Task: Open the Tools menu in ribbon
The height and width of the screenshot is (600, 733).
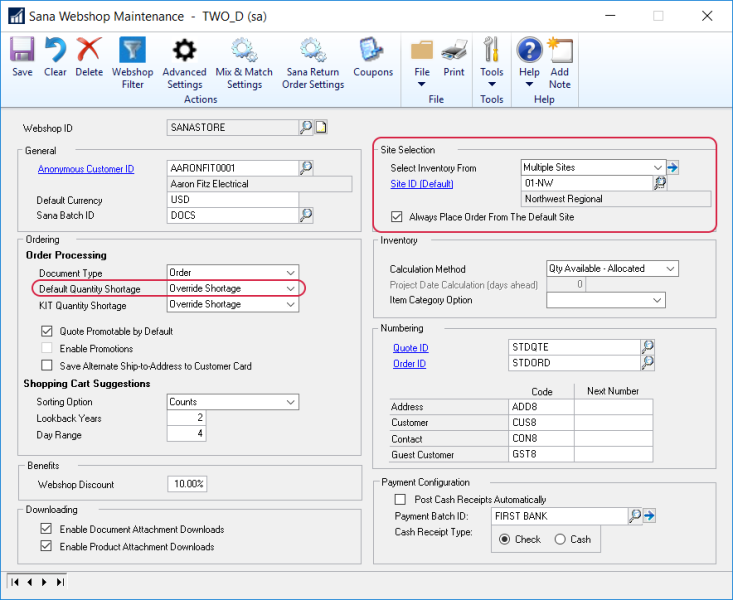Action: click(x=491, y=61)
